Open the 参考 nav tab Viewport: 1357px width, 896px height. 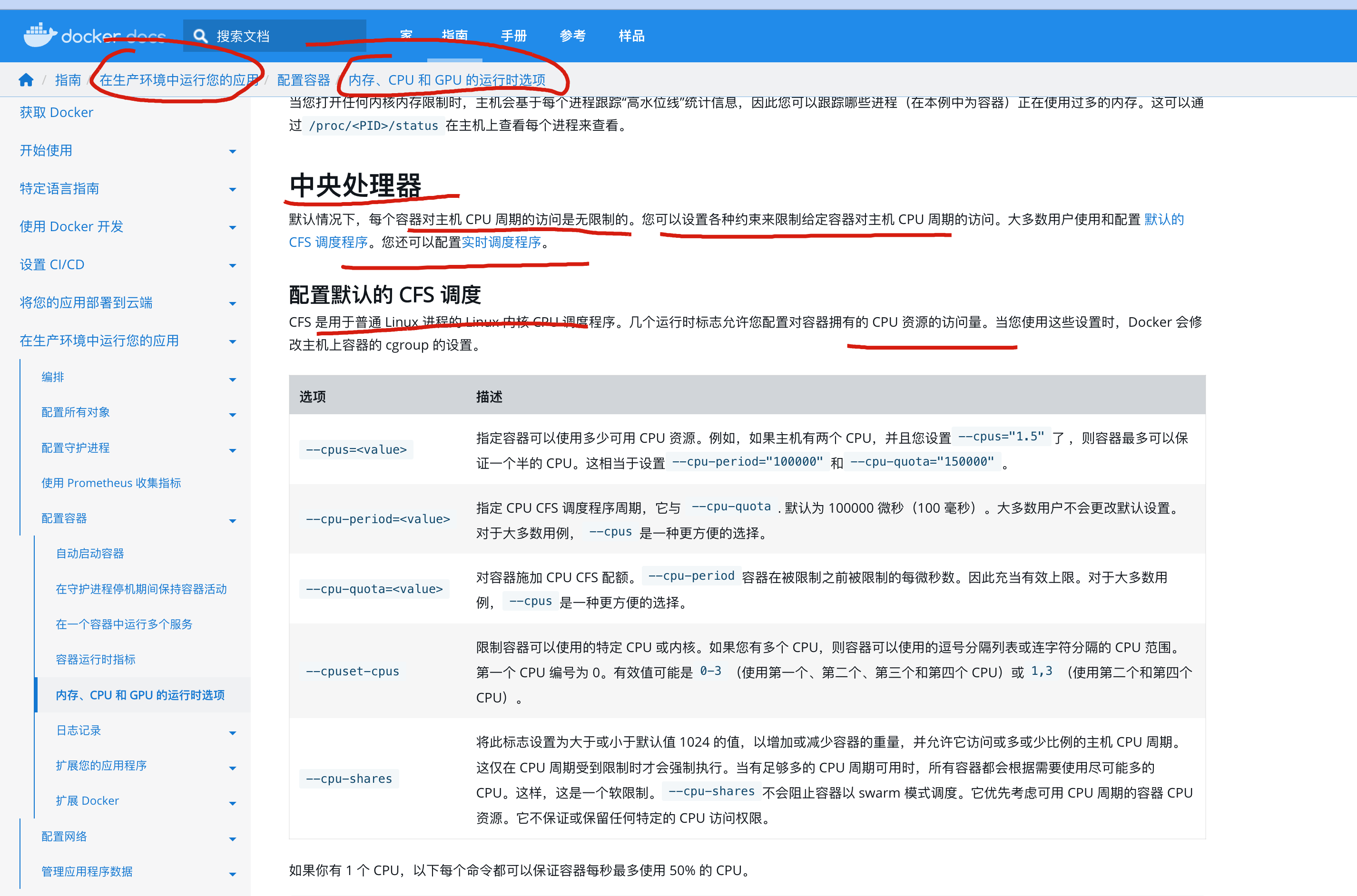pyautogui.click(x=572, y=36)
